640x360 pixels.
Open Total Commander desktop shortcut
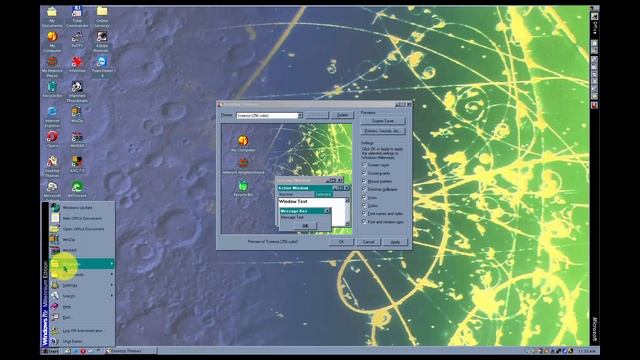pos(77,17)
